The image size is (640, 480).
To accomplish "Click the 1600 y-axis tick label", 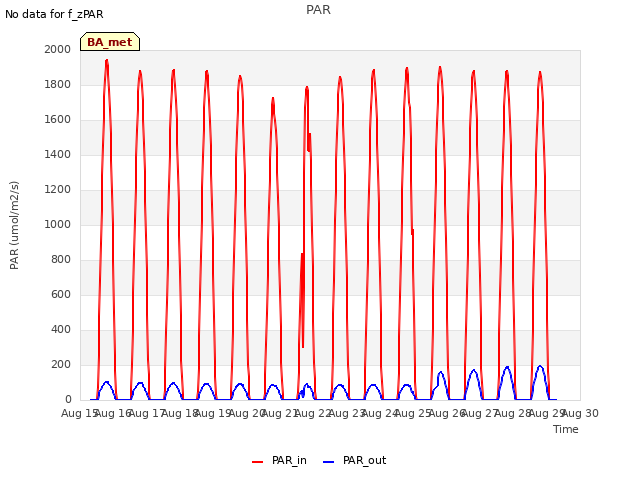I will click(58, 120).
